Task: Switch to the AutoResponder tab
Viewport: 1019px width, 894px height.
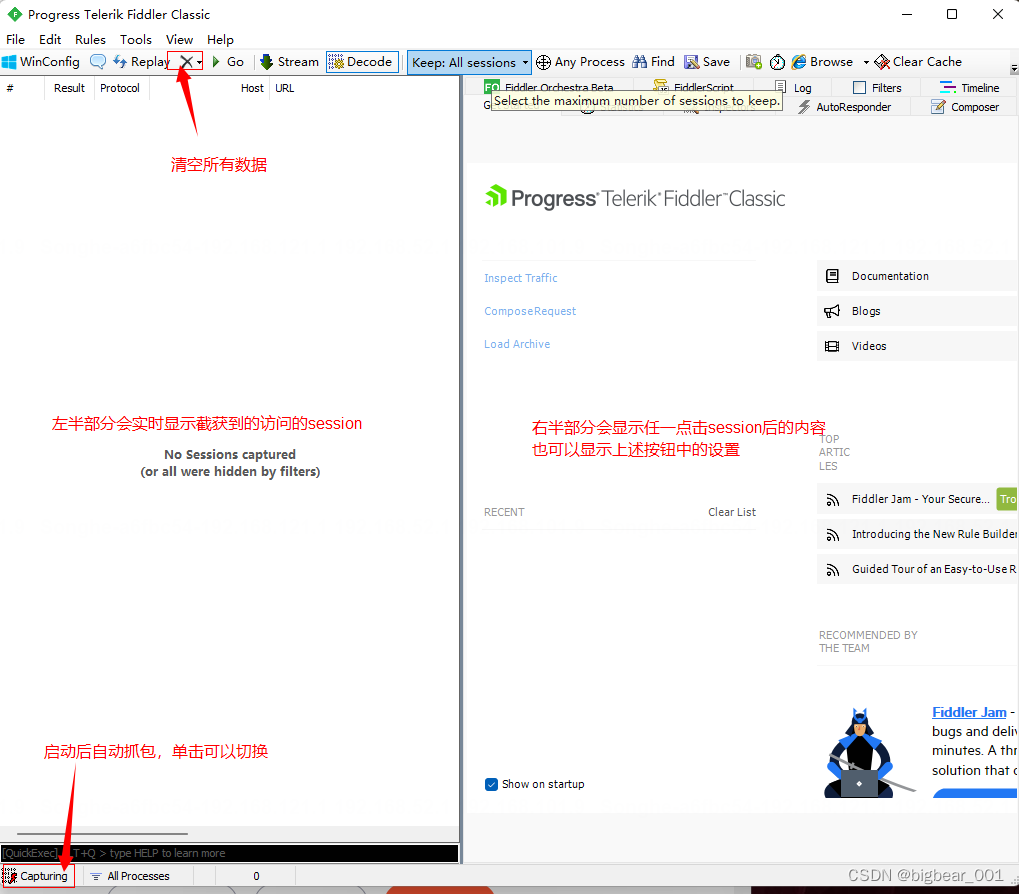Action: [x=845, y=107]
